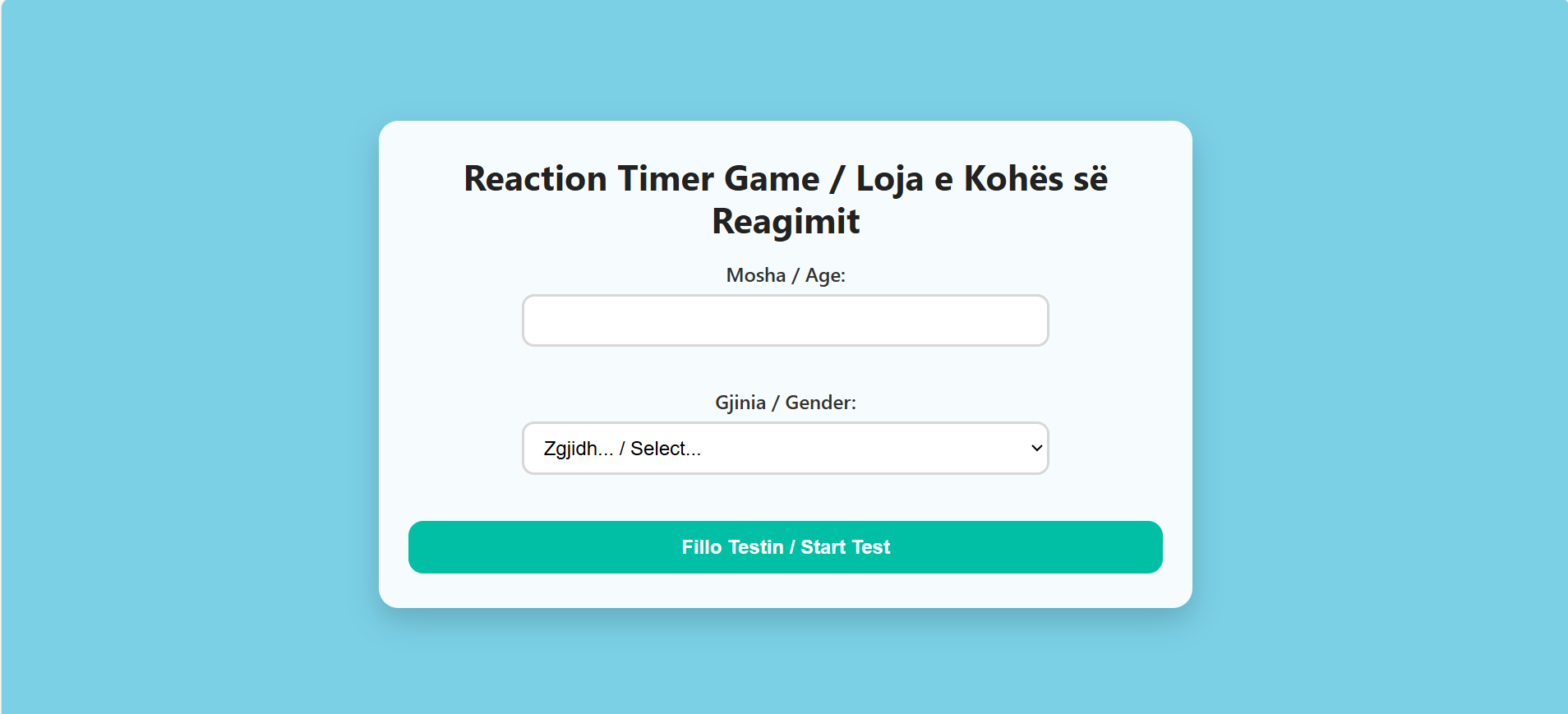
Task: Click the Fillo Testin text on the button
Action: 732,547
